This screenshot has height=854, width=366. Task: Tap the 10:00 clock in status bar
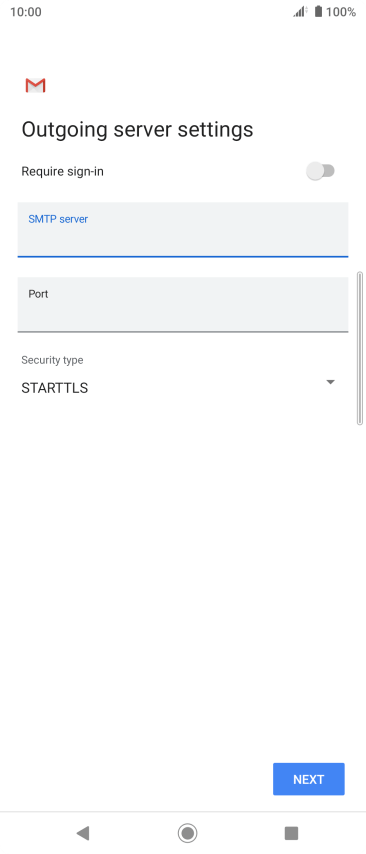pos(26,11)
